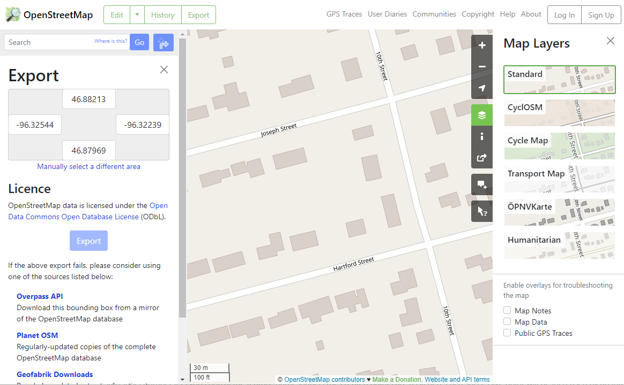Show my location with the arrow icon

coord(482,88)
